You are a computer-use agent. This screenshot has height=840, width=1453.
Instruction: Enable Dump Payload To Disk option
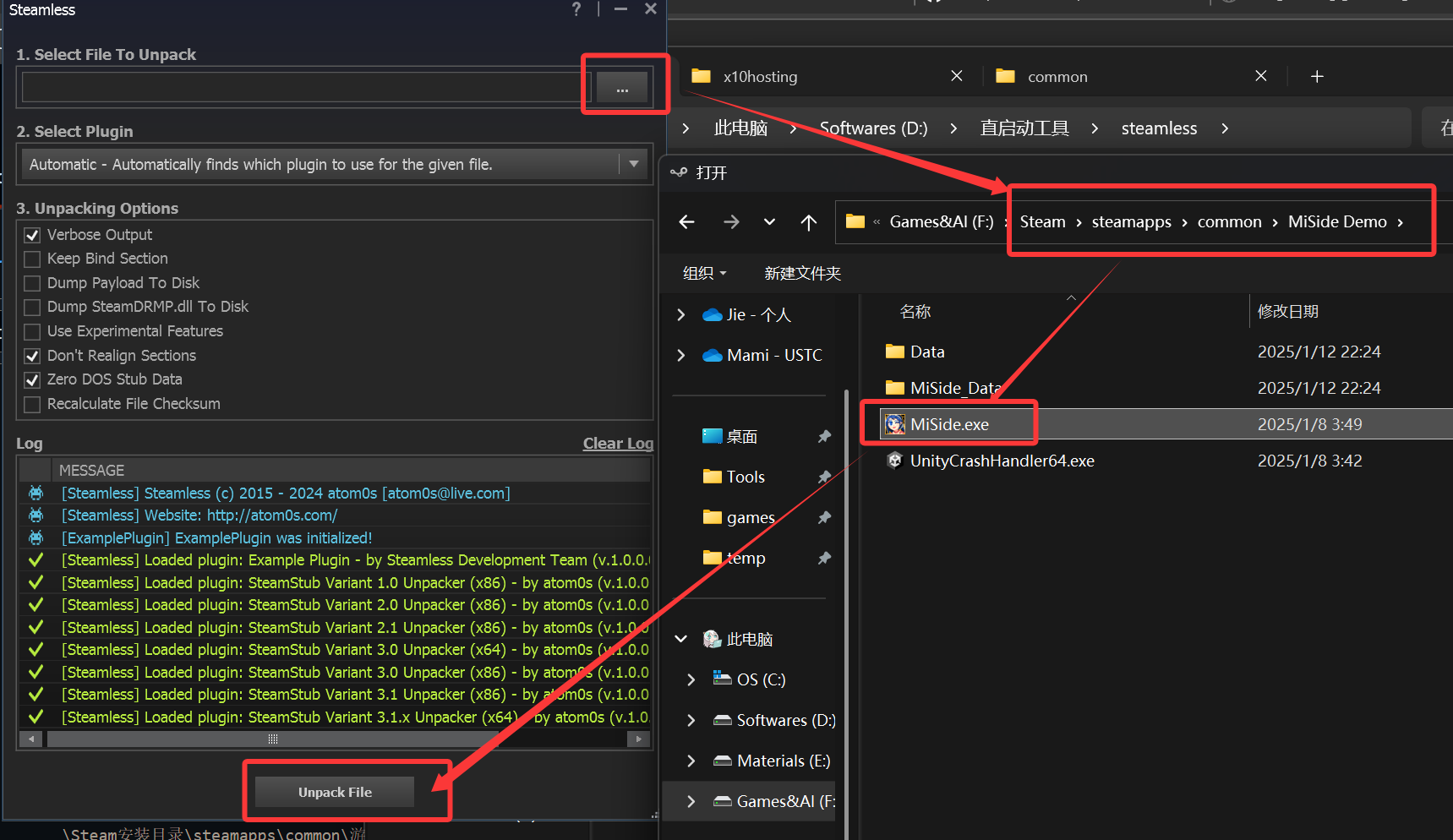(32, 283)
